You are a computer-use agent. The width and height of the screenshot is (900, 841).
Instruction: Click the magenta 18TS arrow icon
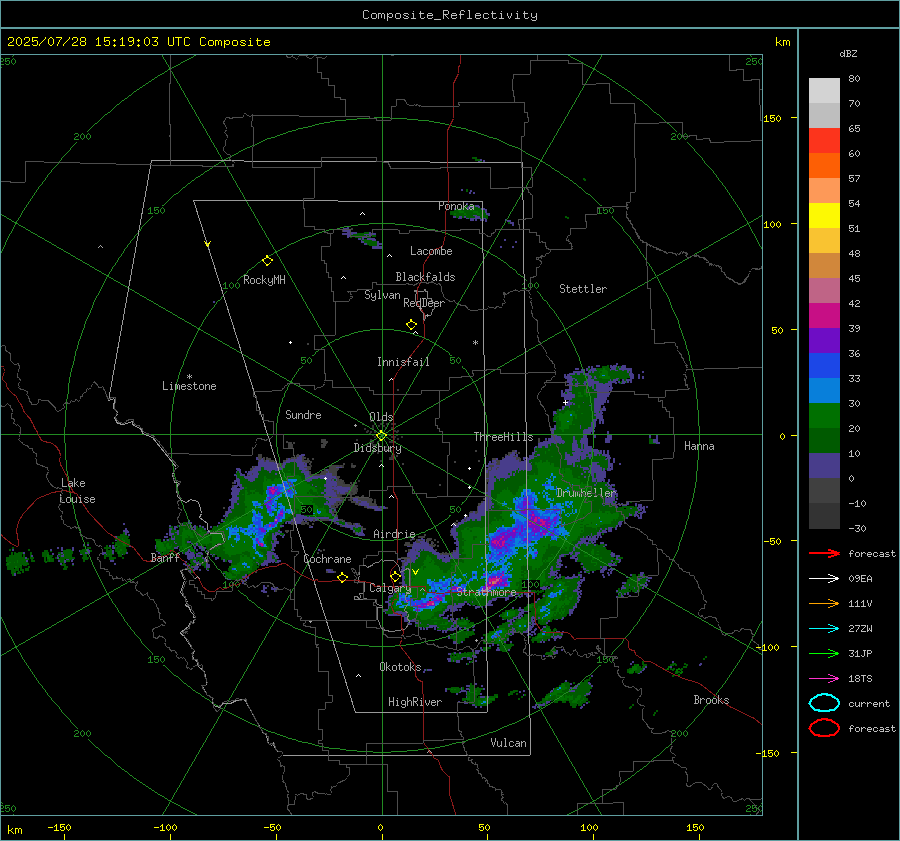coord(824,679)
